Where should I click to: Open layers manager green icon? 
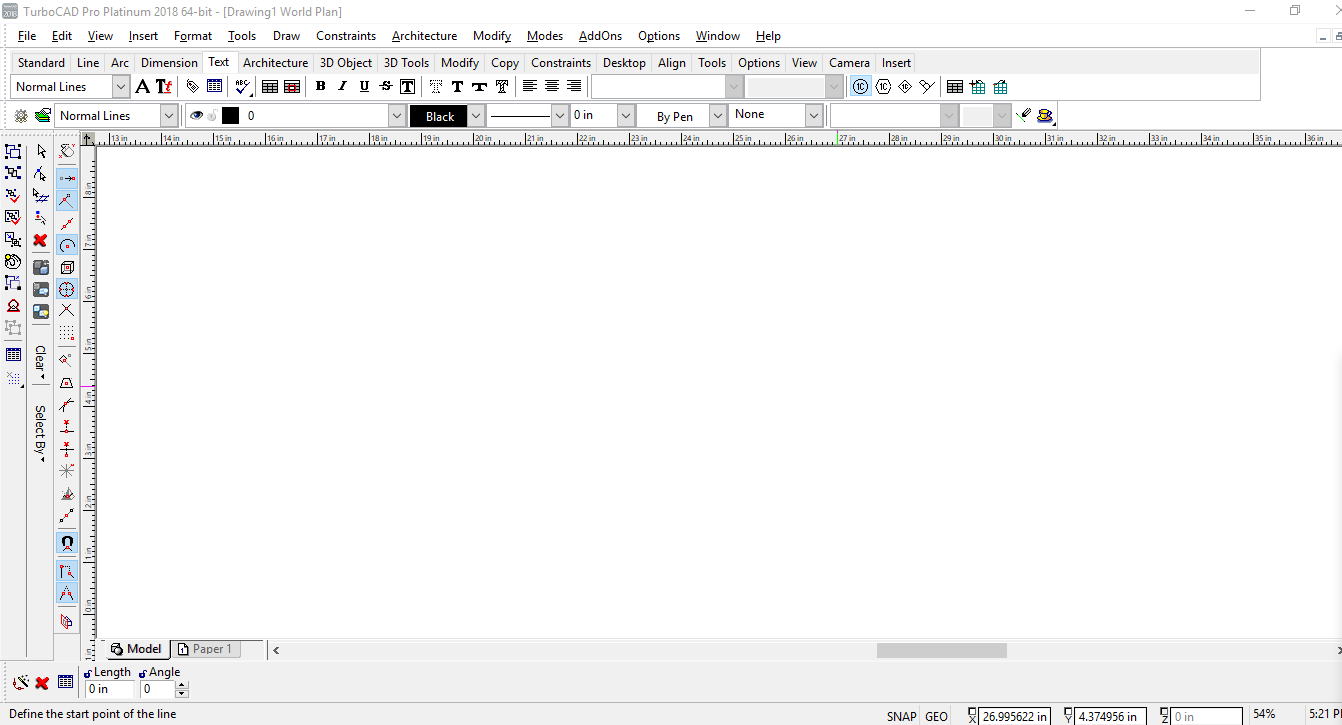pos(42,116)
